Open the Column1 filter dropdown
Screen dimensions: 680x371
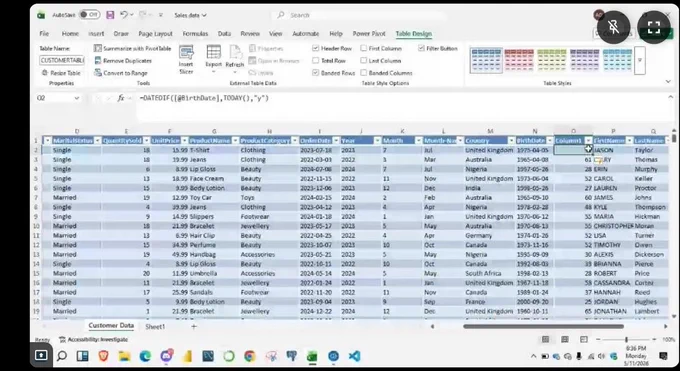588,141
